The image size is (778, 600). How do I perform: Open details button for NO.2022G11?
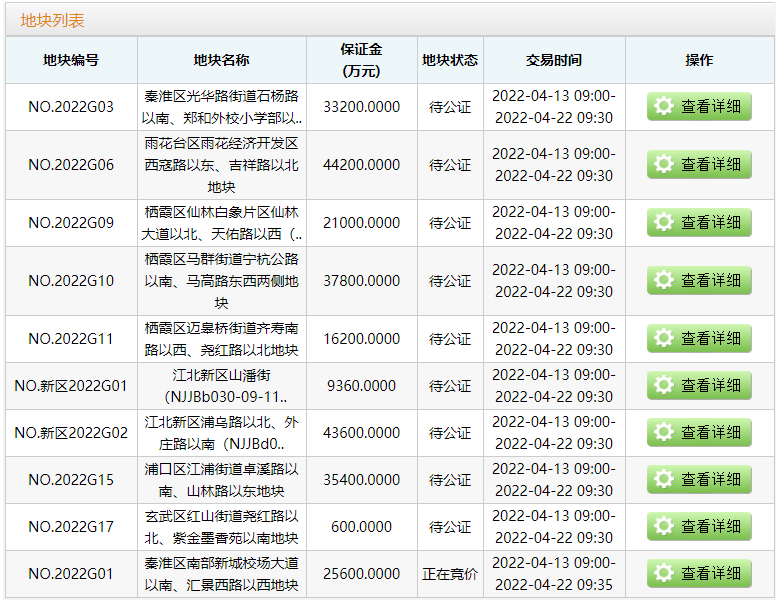(x=699, y=339)
